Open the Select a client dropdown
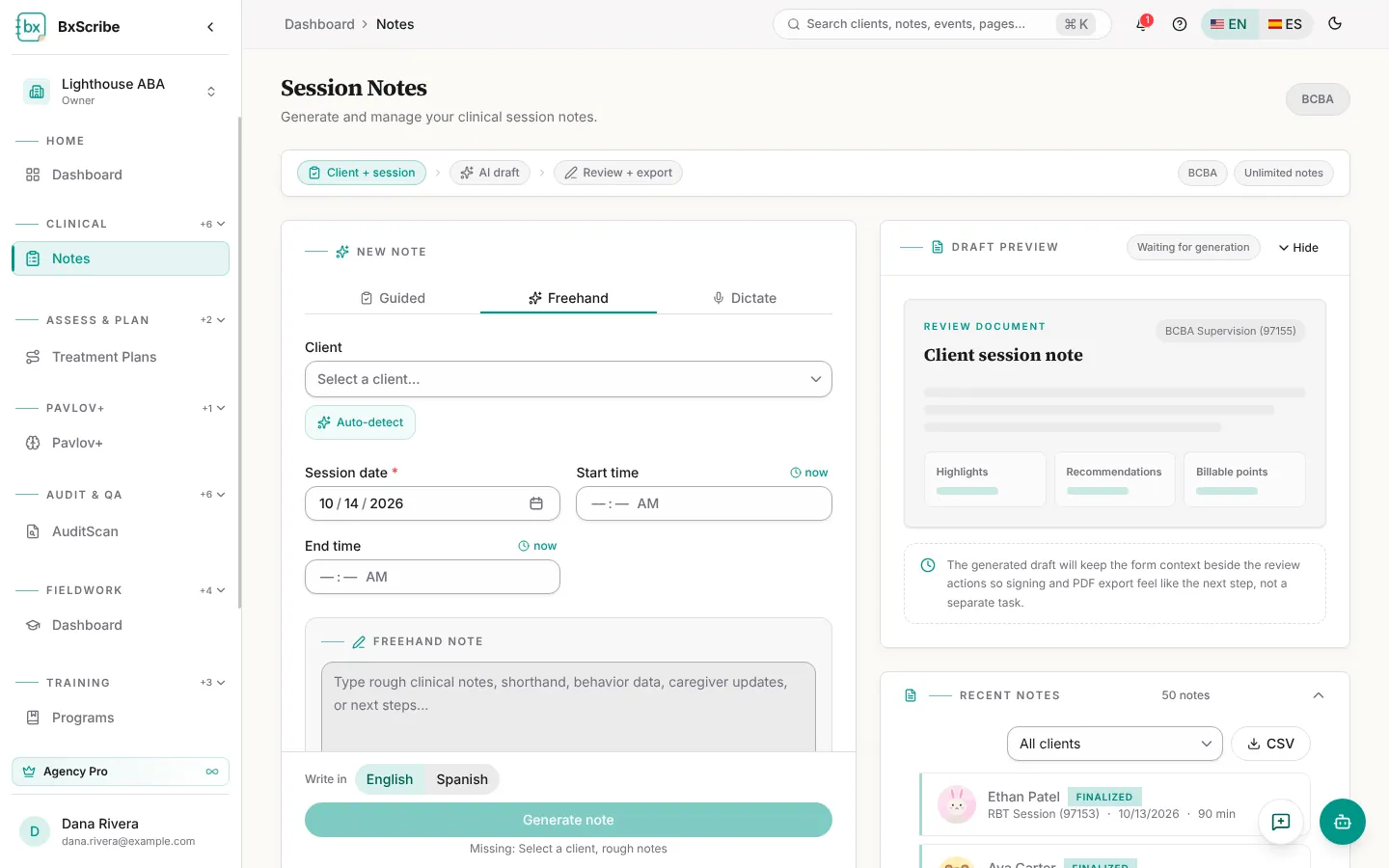Image resolution: width=1389 pixels, height=868 pixels. pyautogui.click(x=568, y=379)
